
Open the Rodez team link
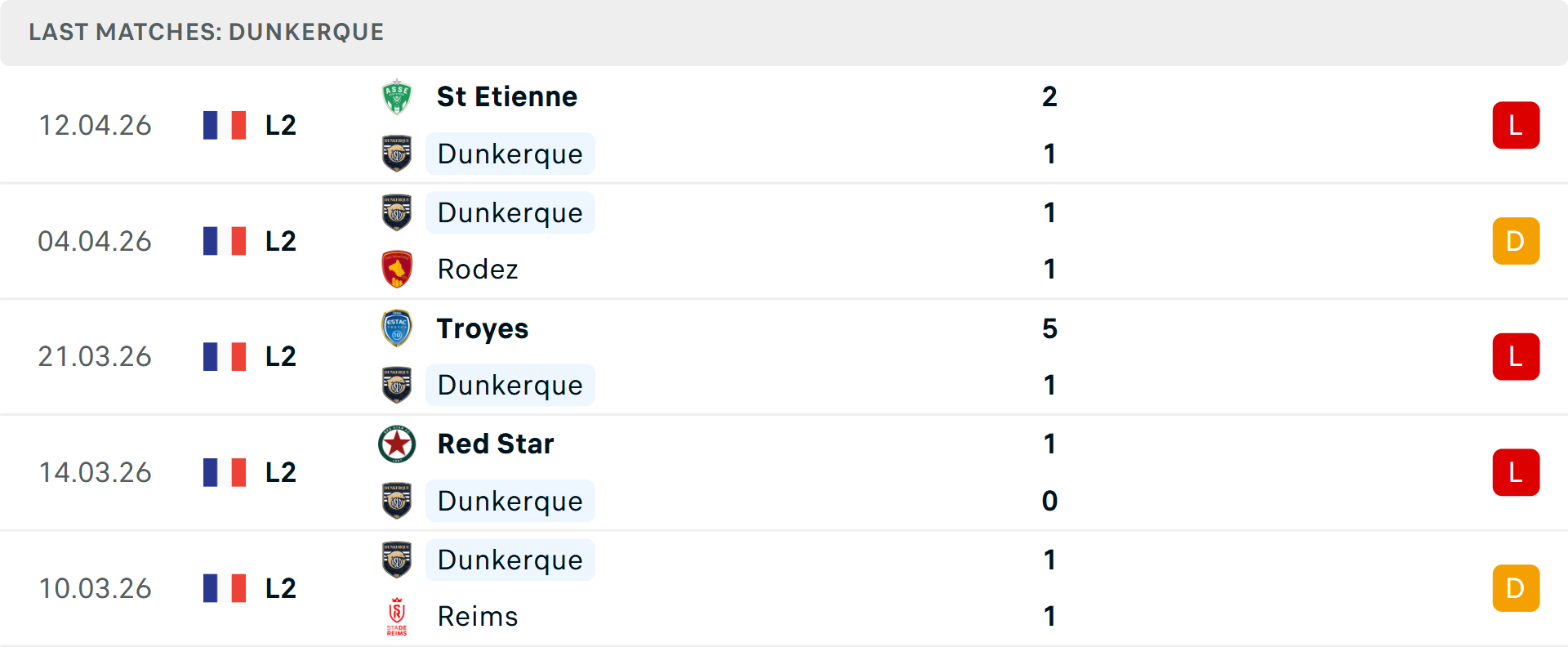[477, 270]
